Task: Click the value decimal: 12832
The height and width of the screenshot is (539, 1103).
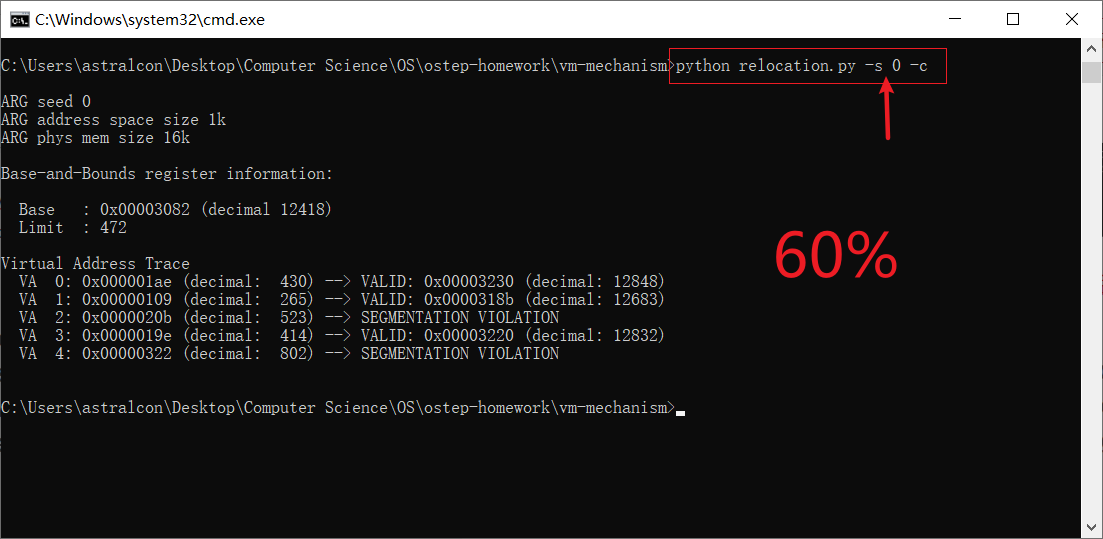Action: point(595,336)
